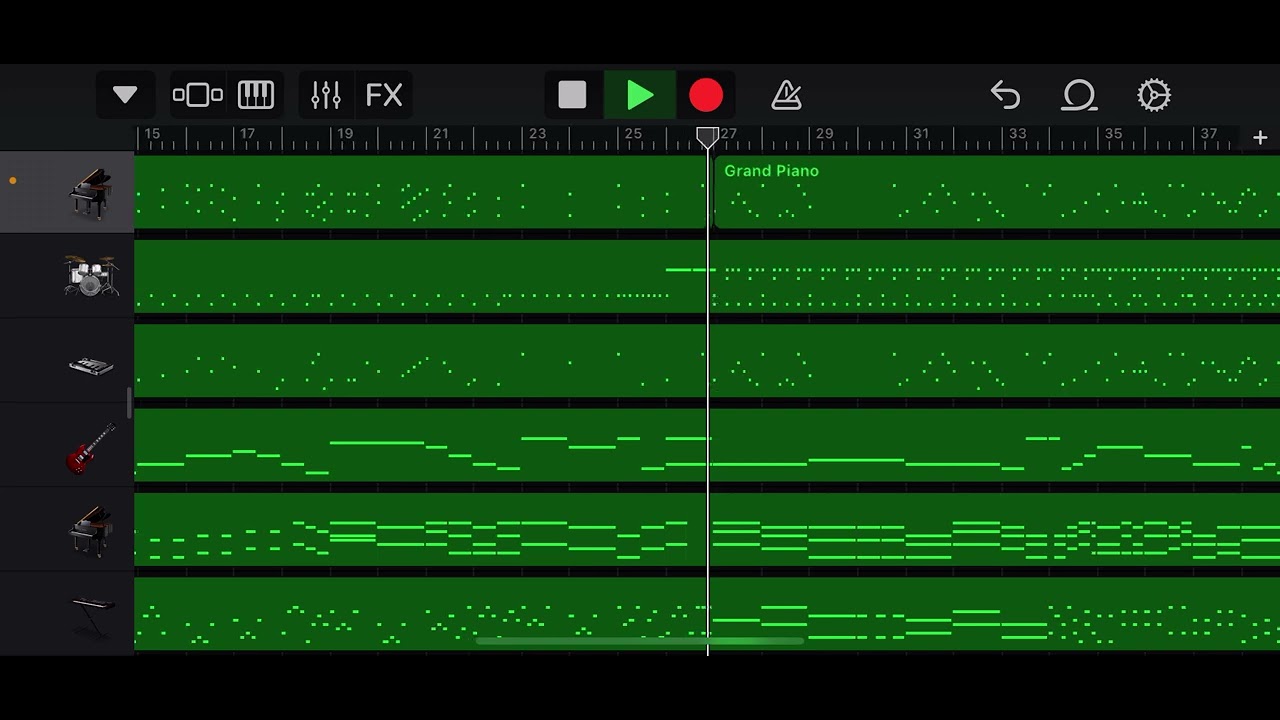Select the second grand piano track header
Viewport: 1280px width, 720px height.
(x=67, y=530)
